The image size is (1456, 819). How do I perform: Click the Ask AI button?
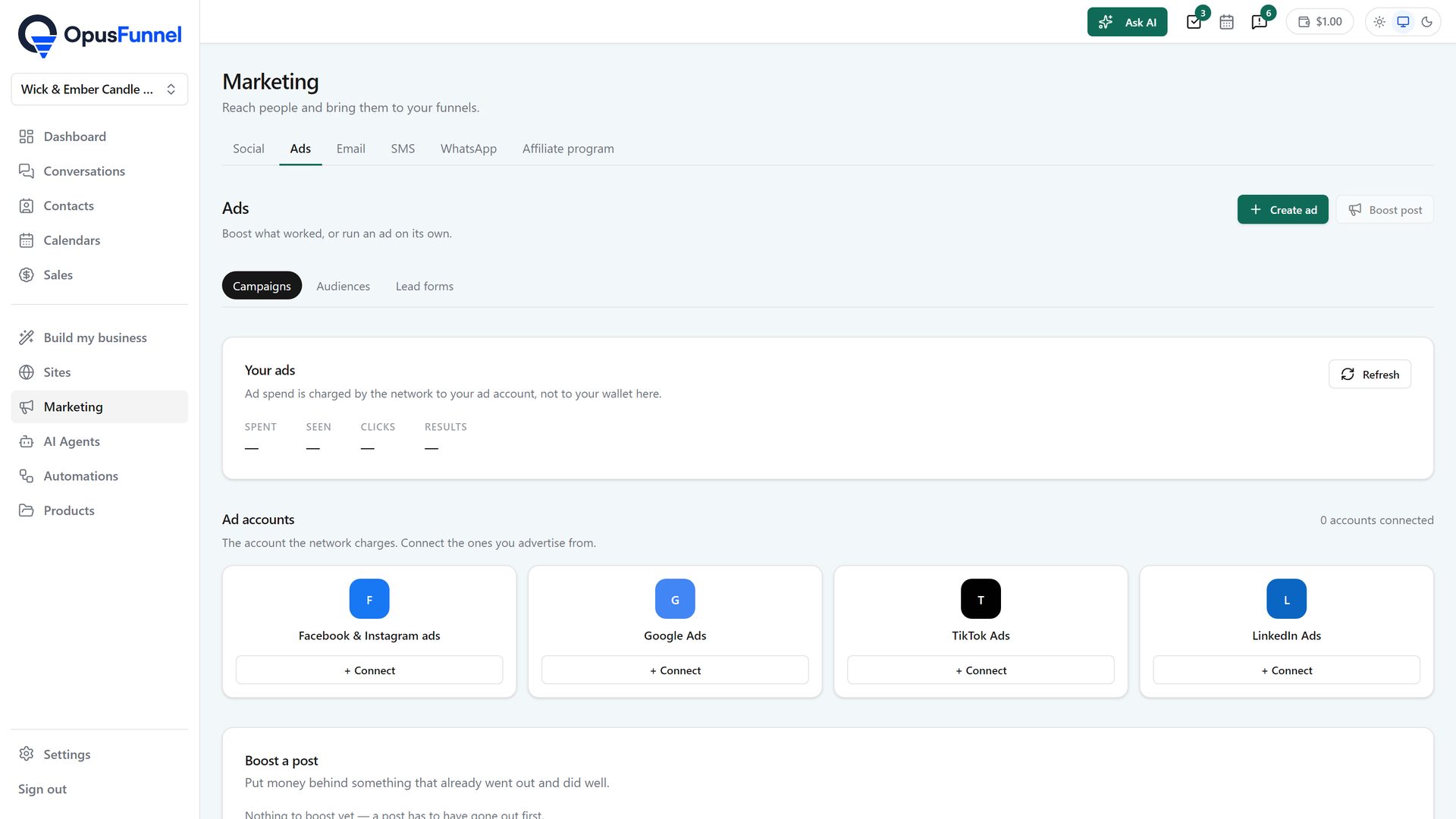coord(1127,22)
